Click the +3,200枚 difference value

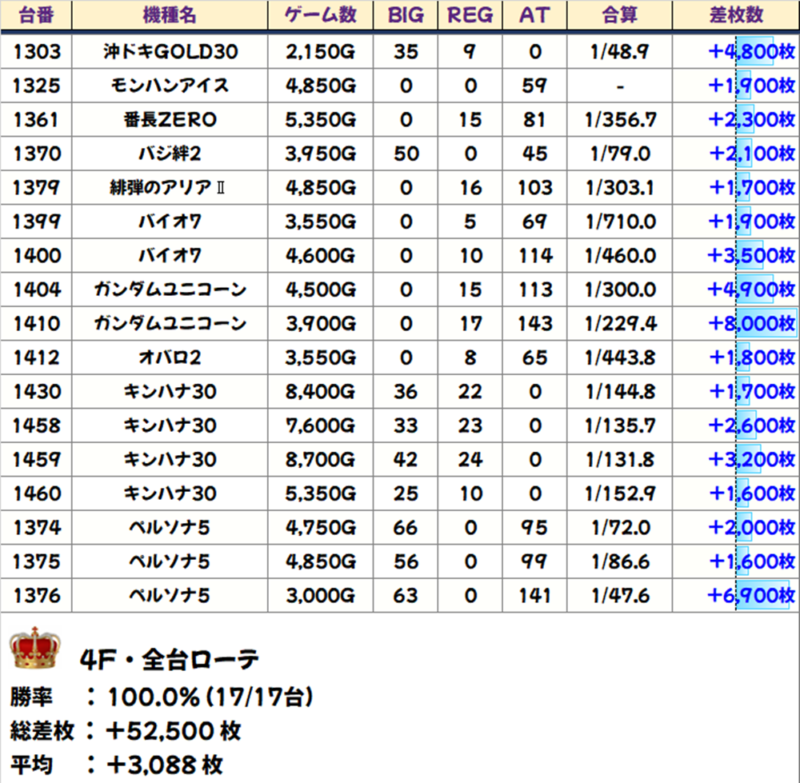752,460
